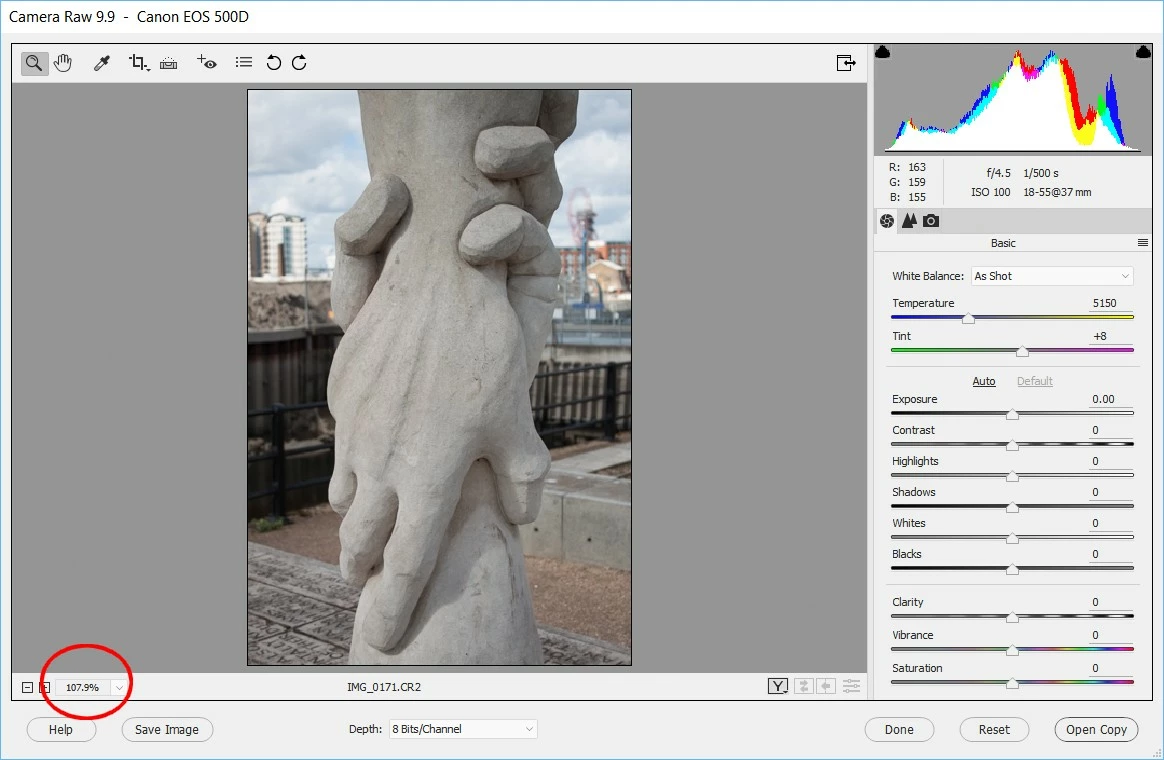Rotate image counterclockwise
The width and height of the screenshot is (1164, 760).
[x=274, y=62]
